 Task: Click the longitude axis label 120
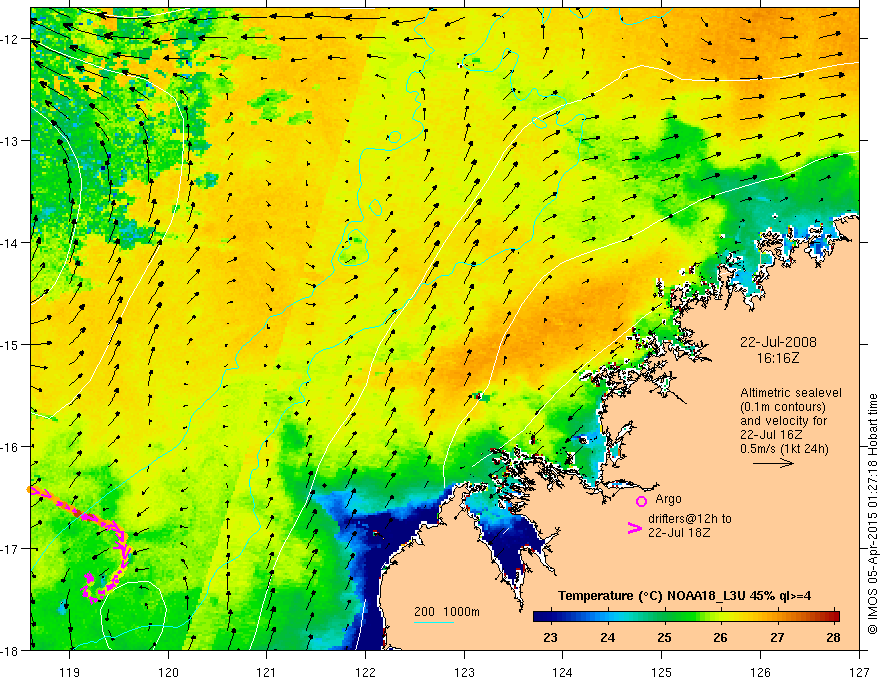pos(168,672)
